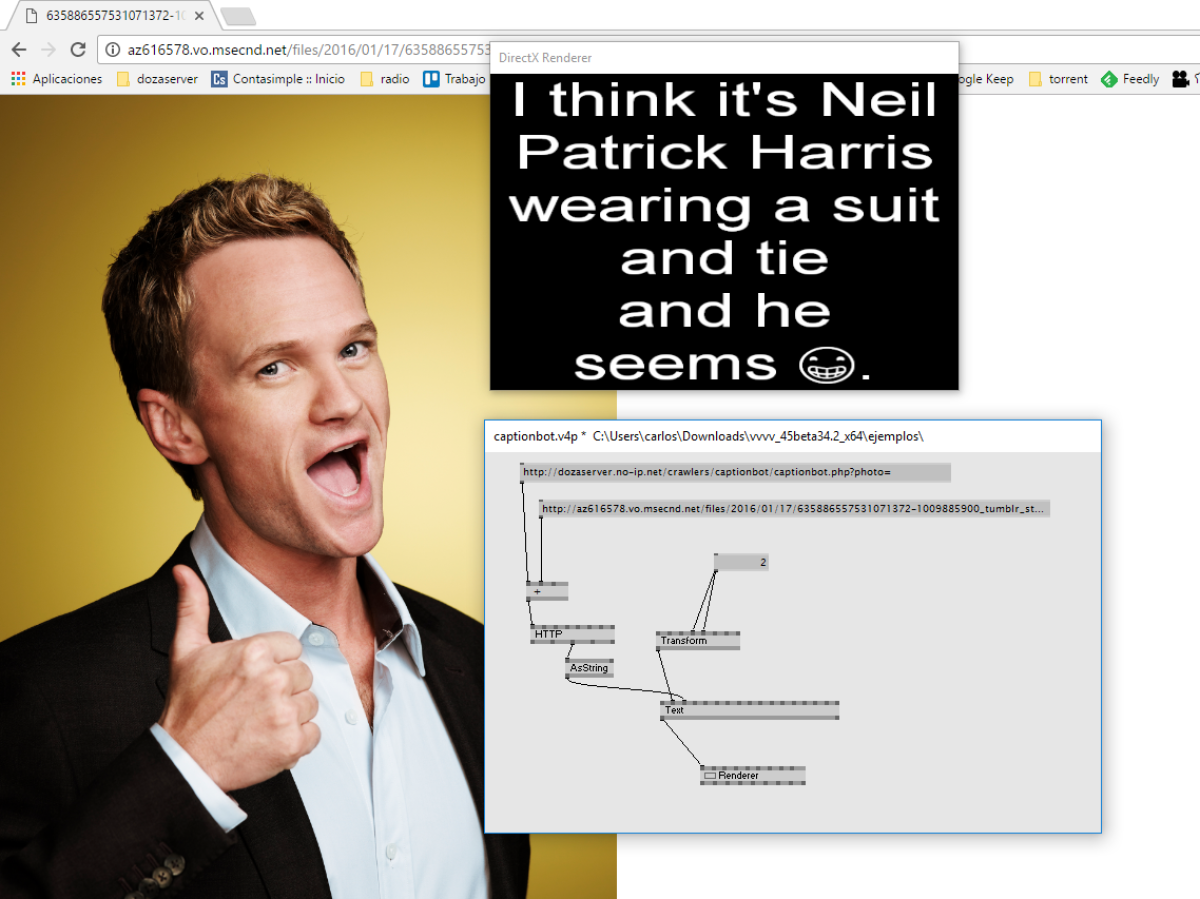Image resolution: width=1200 pixels, height=899 pixels.
Task: Close the current browser tab
Action: [x=199, y=16]
